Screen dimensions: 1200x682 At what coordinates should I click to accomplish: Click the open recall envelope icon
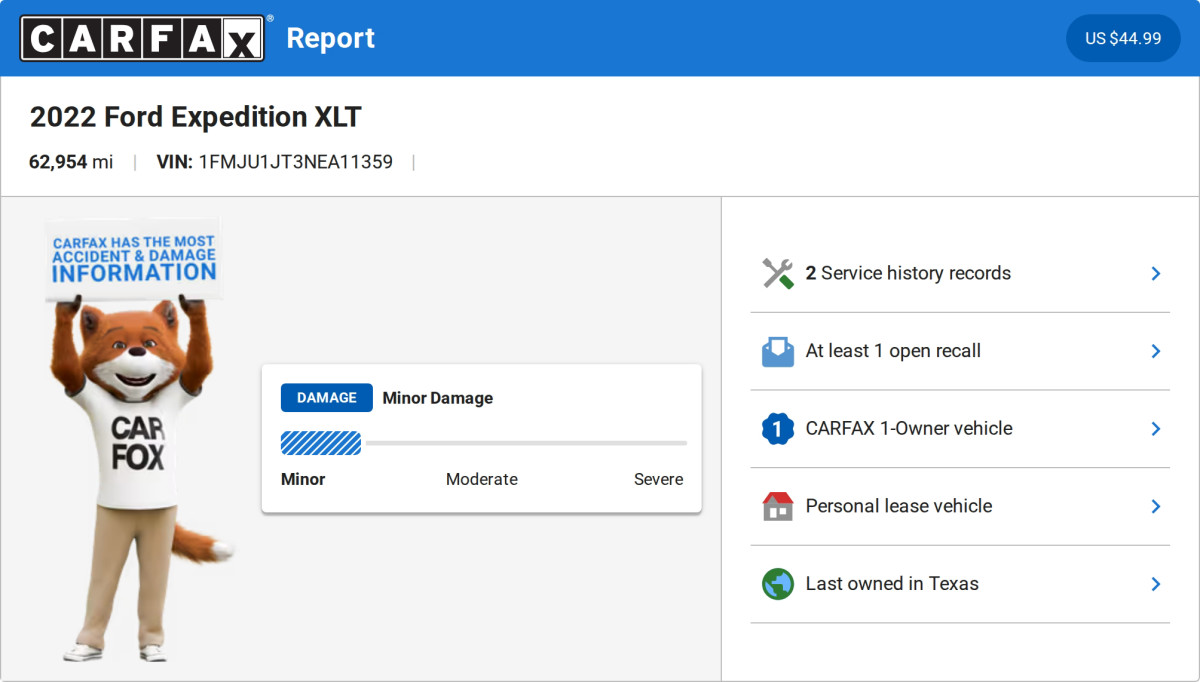coord(777,351)
